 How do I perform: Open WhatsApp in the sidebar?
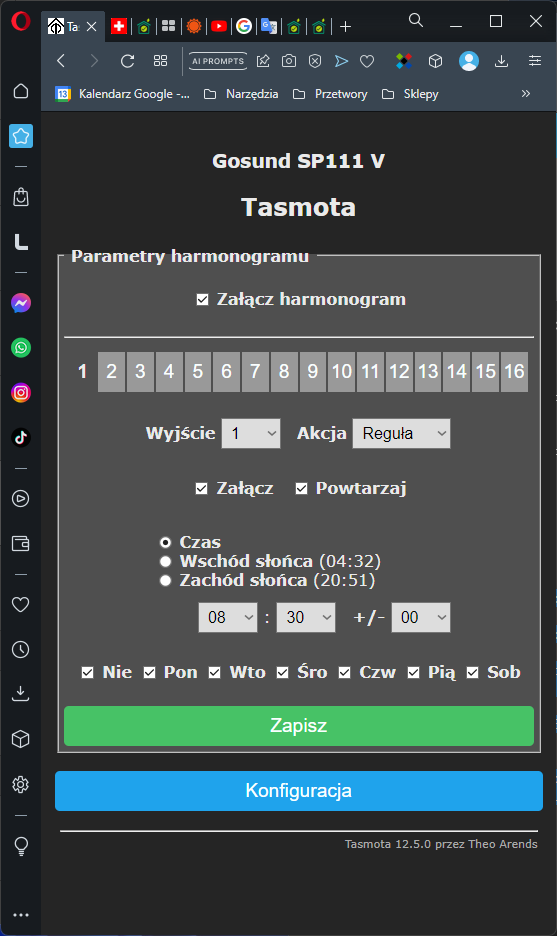[x=21, y=348]
